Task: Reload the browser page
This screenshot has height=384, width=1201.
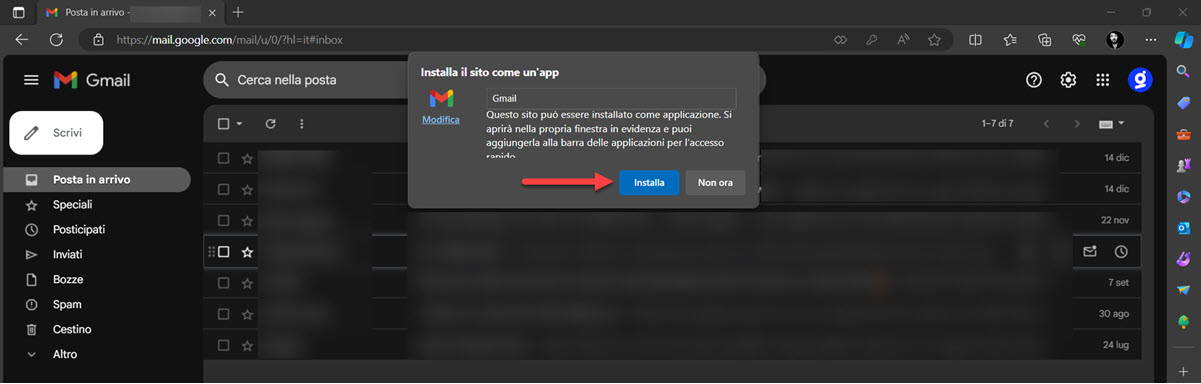Action: (56, 40)
